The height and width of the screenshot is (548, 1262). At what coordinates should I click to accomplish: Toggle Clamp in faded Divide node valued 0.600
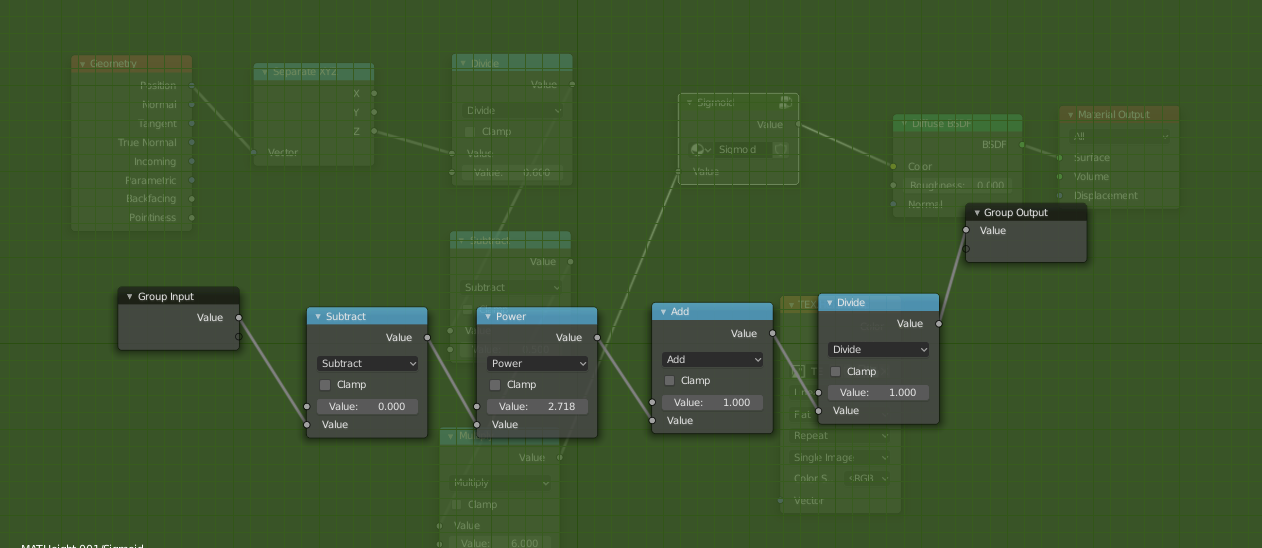click(470, 132)
